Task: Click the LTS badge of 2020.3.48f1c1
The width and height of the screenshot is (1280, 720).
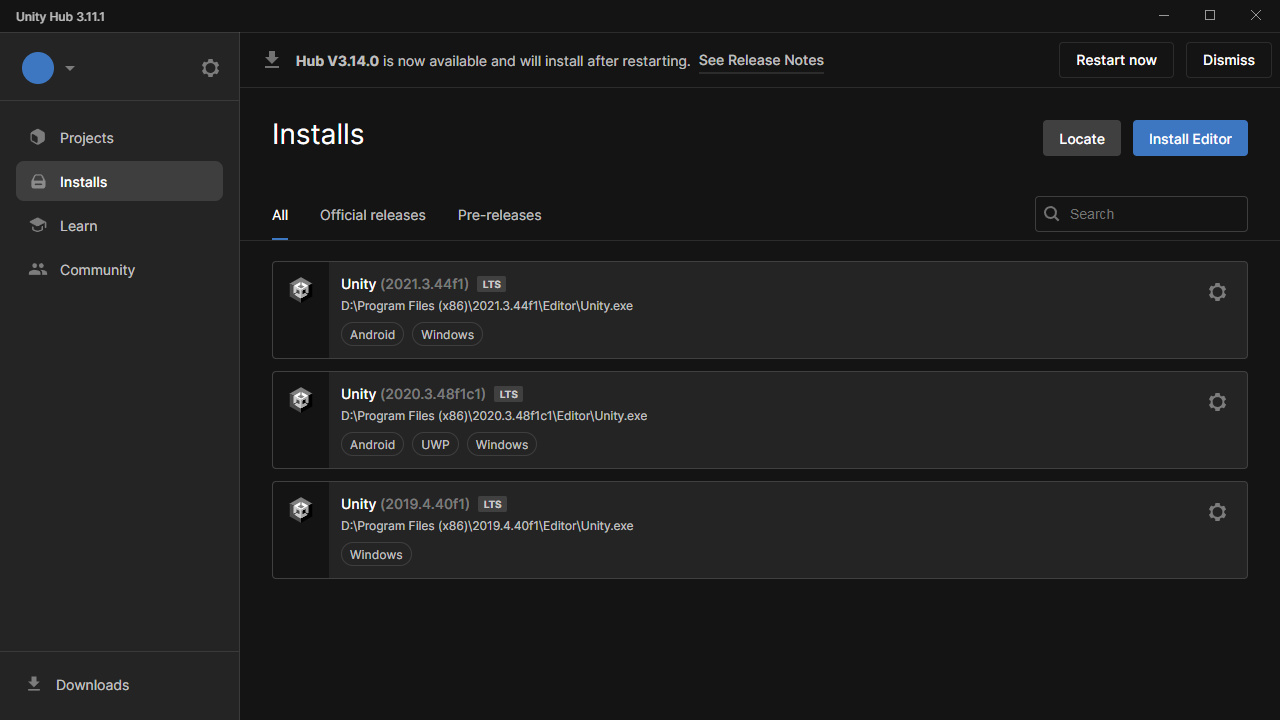Action: 509,394
